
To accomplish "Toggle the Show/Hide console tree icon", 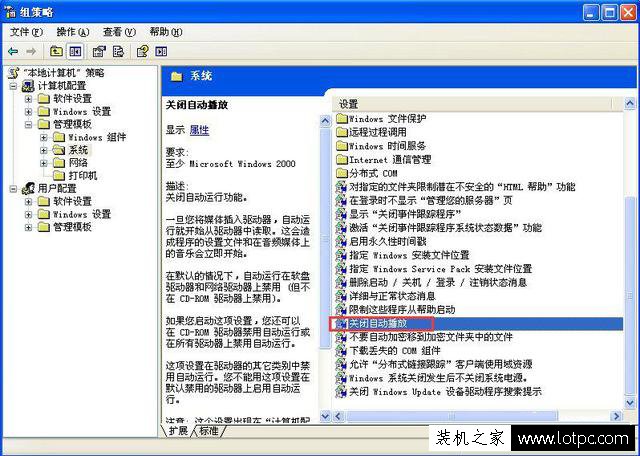I will [x=76, y=51].
